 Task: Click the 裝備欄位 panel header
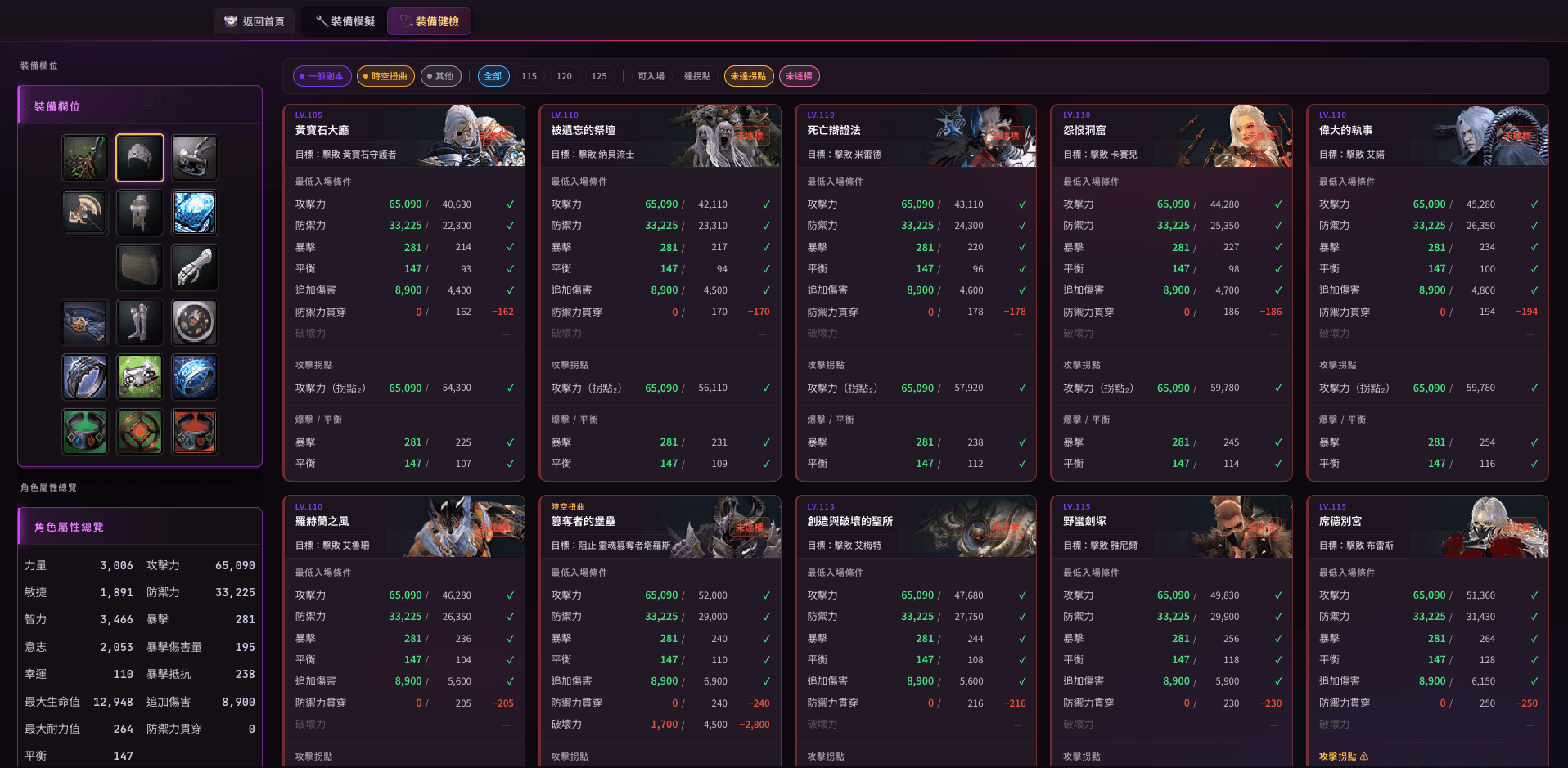tap(140, 106)
